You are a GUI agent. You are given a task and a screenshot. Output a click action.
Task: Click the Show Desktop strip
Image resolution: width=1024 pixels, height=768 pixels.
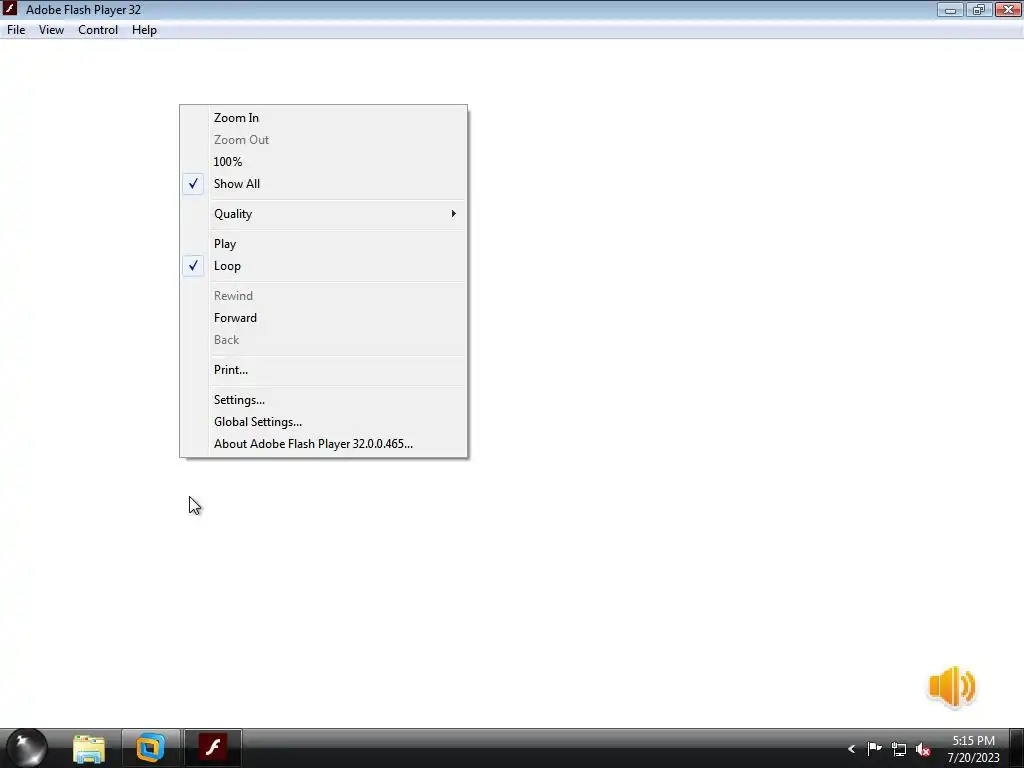click(1016, 748)
